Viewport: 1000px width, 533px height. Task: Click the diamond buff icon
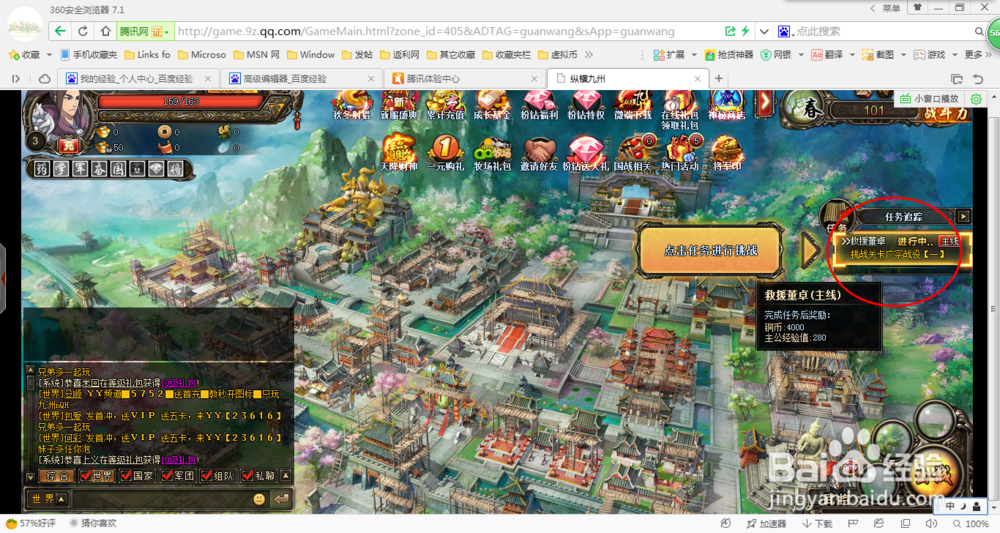pyautogui.click(x=157, y=169)
